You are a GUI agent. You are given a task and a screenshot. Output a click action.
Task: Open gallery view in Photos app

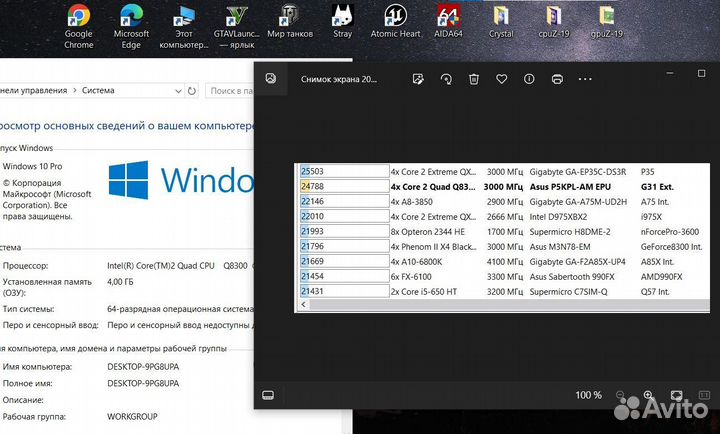271,79
